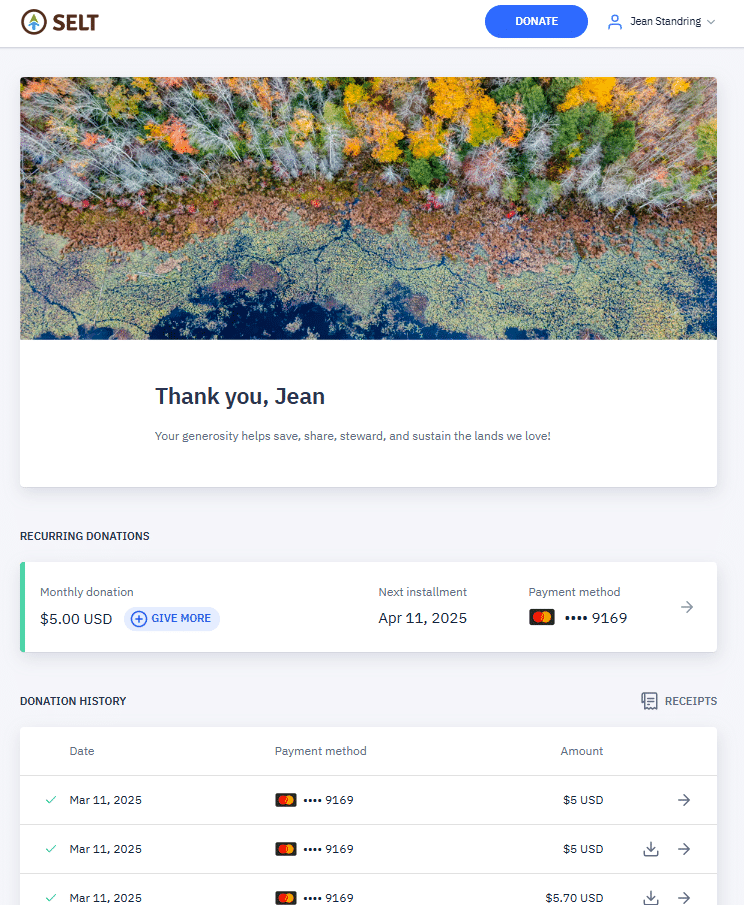Click the SELT logo in header
Image resolution: width=744 pixels, height=905 pixels.
coord(60,21)
